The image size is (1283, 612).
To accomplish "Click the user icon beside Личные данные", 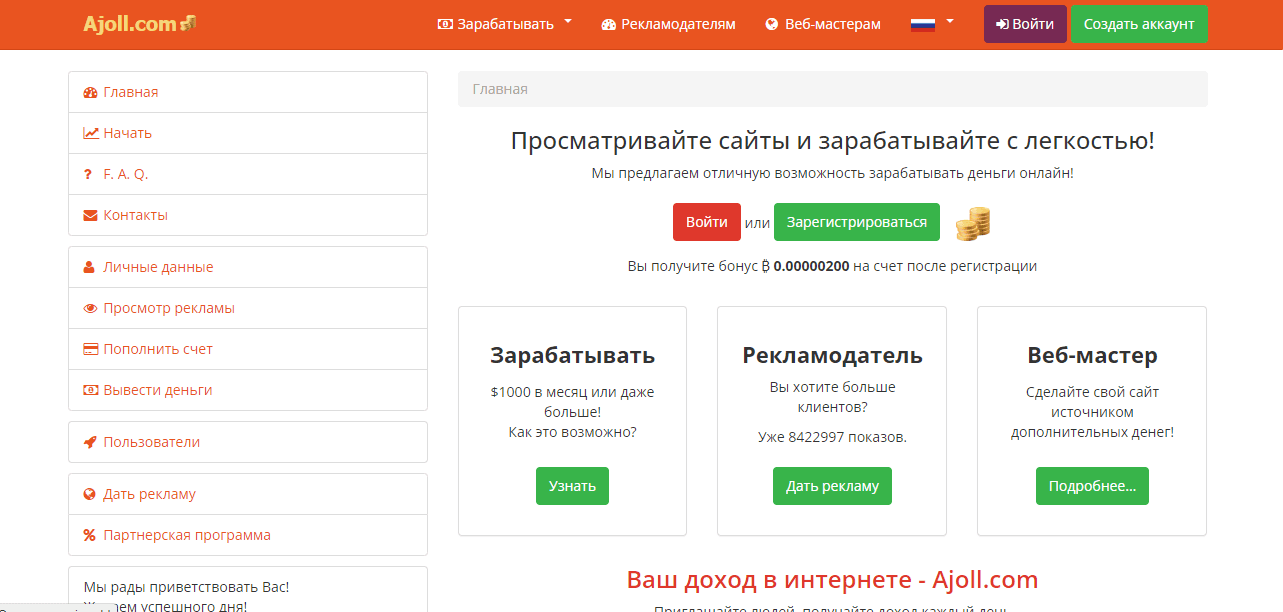I will point(90,267).
